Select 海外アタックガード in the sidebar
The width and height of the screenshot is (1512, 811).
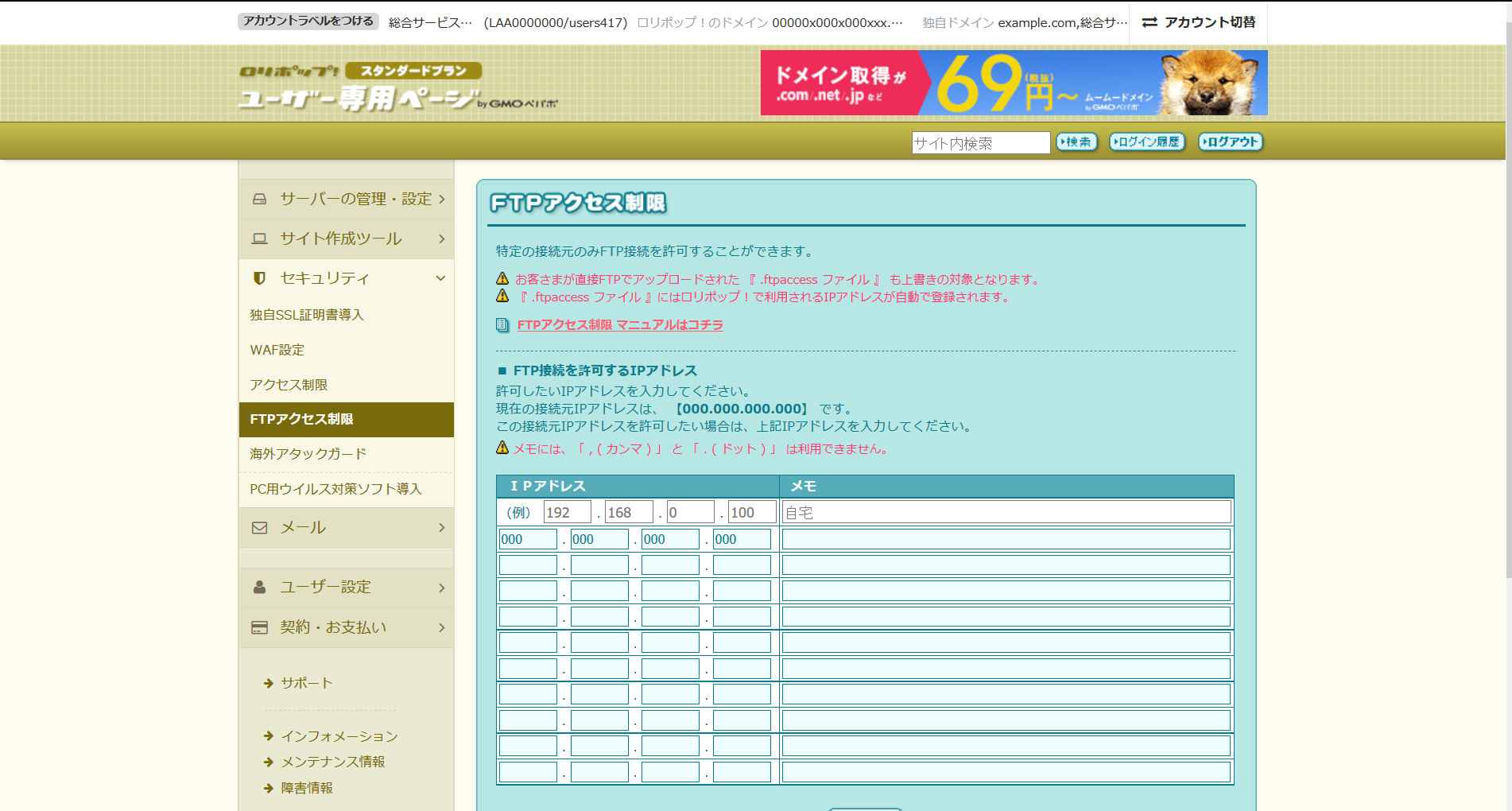click(308, 454)
